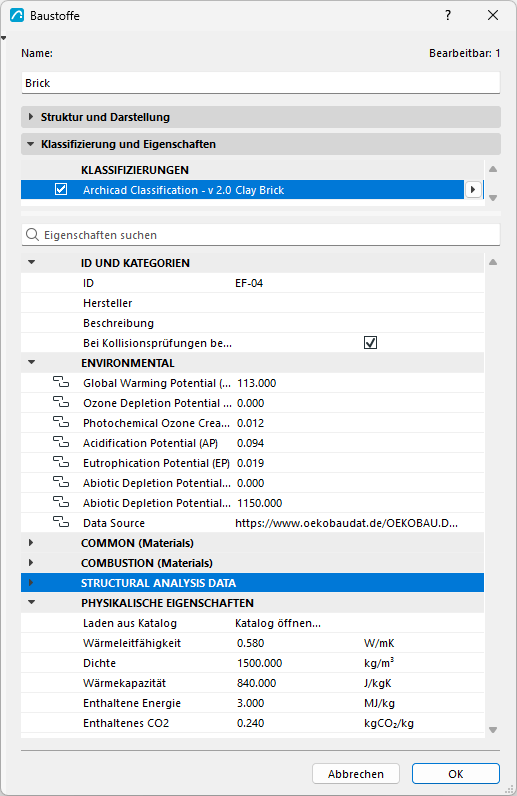Image resolution: width=517 pixels, height=796 pixels.
Task: Click link icon beside Abiotic Depletion value 1150.000
Action: 61,503
